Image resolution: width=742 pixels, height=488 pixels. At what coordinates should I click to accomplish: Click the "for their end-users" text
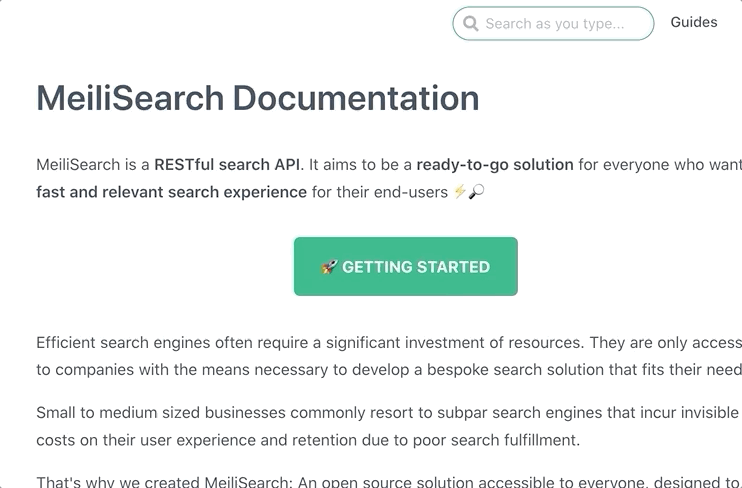pos(380,191)
